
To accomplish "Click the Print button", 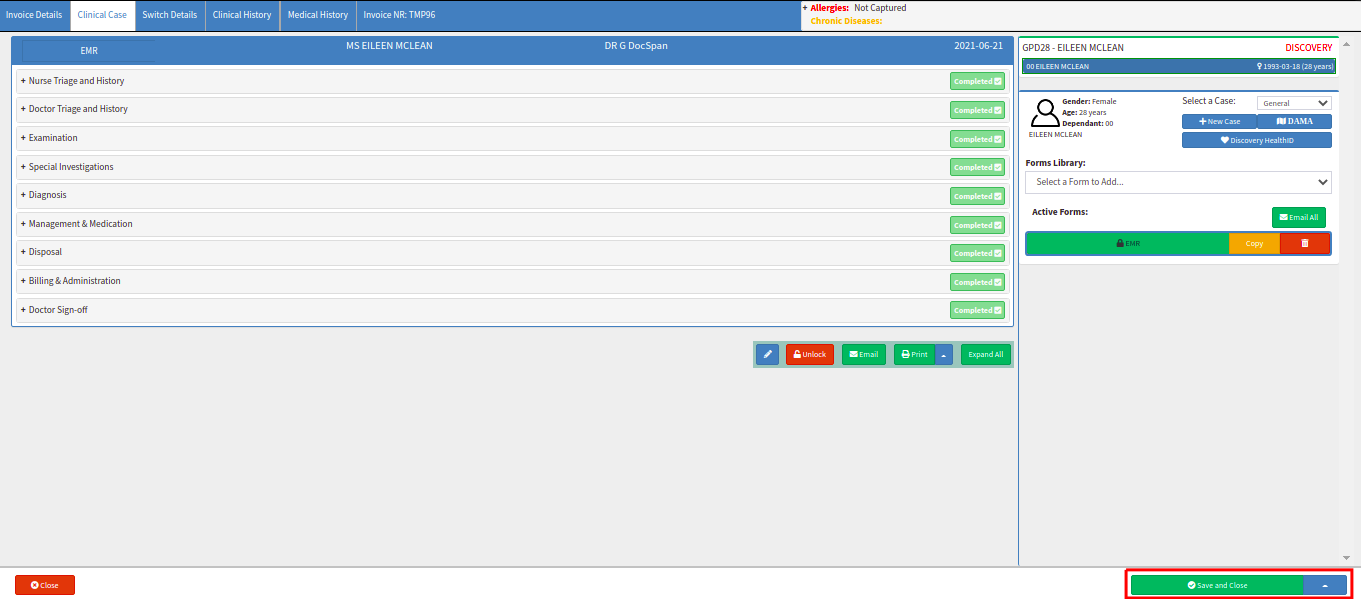I will [915, 354].
